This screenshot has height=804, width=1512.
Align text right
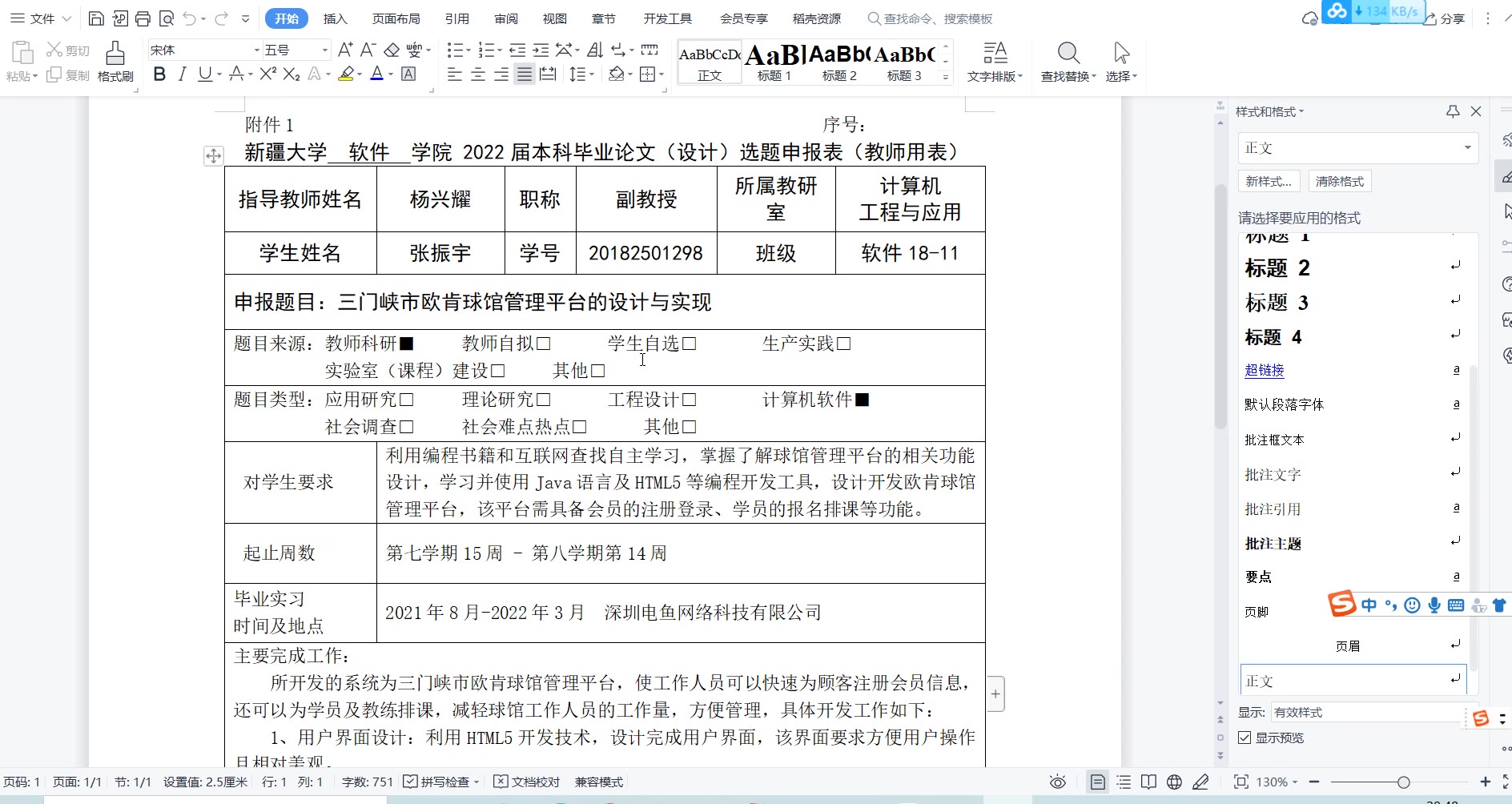coord(501,74)
